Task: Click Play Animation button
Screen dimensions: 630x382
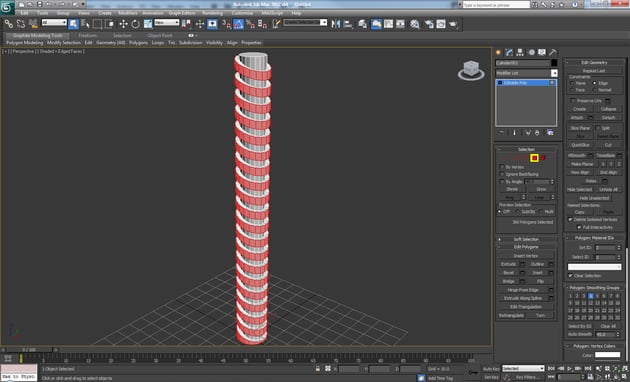Action: [569, 368]
